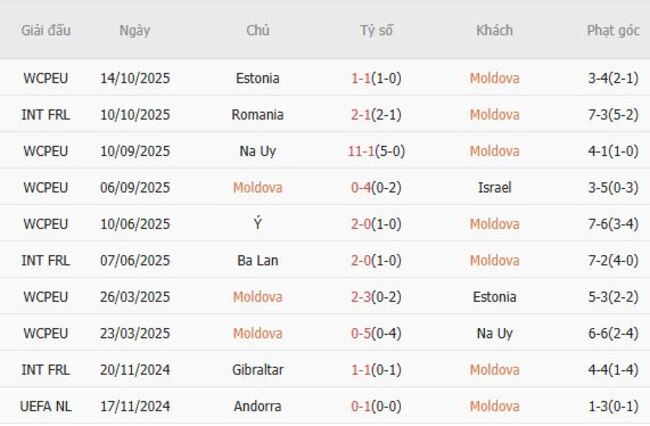Screen dimensions: 650x426
Task: Select the UEFA NL league label
Action: (x=46, y=407)
